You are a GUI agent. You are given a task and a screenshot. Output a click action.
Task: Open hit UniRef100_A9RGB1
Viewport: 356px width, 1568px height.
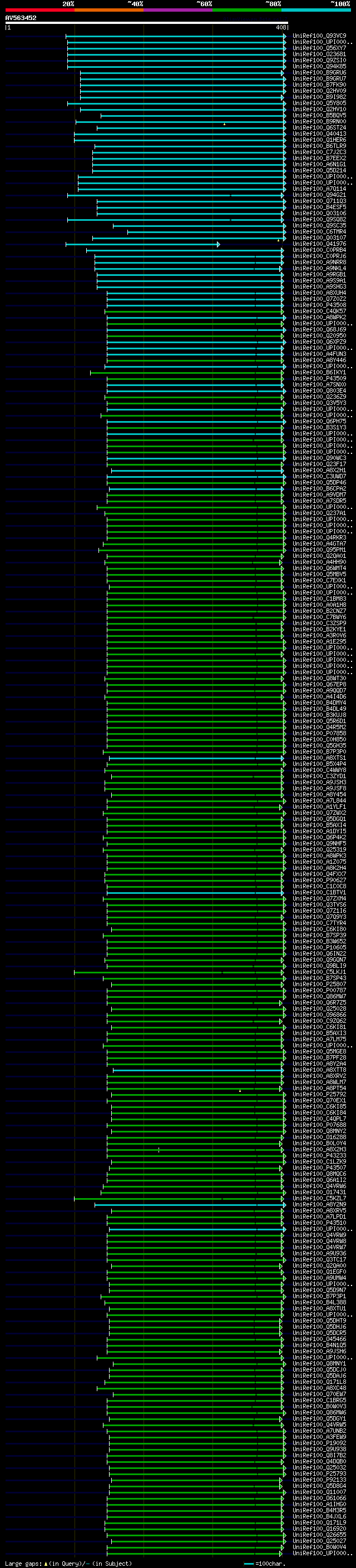click(x=319, y=275)
